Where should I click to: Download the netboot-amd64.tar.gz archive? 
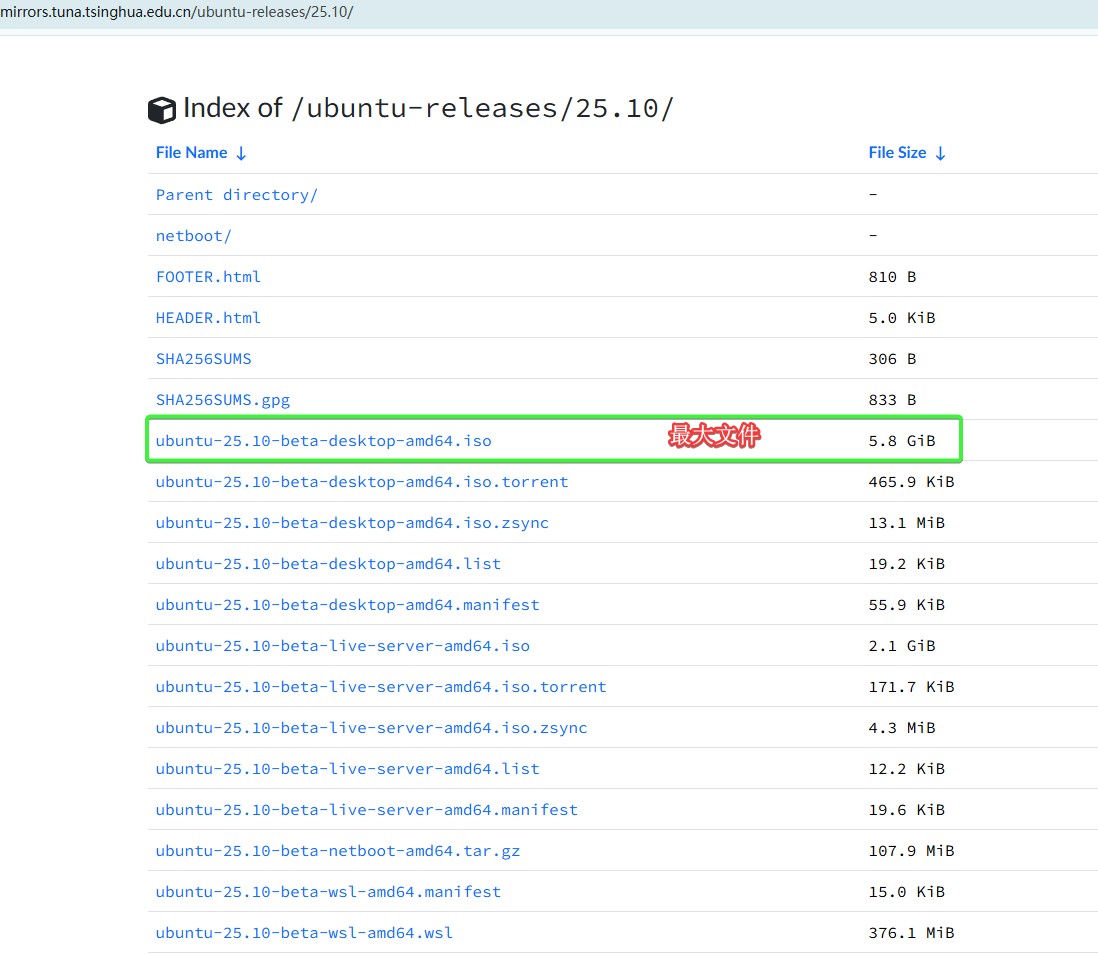(x=337, y=851)
